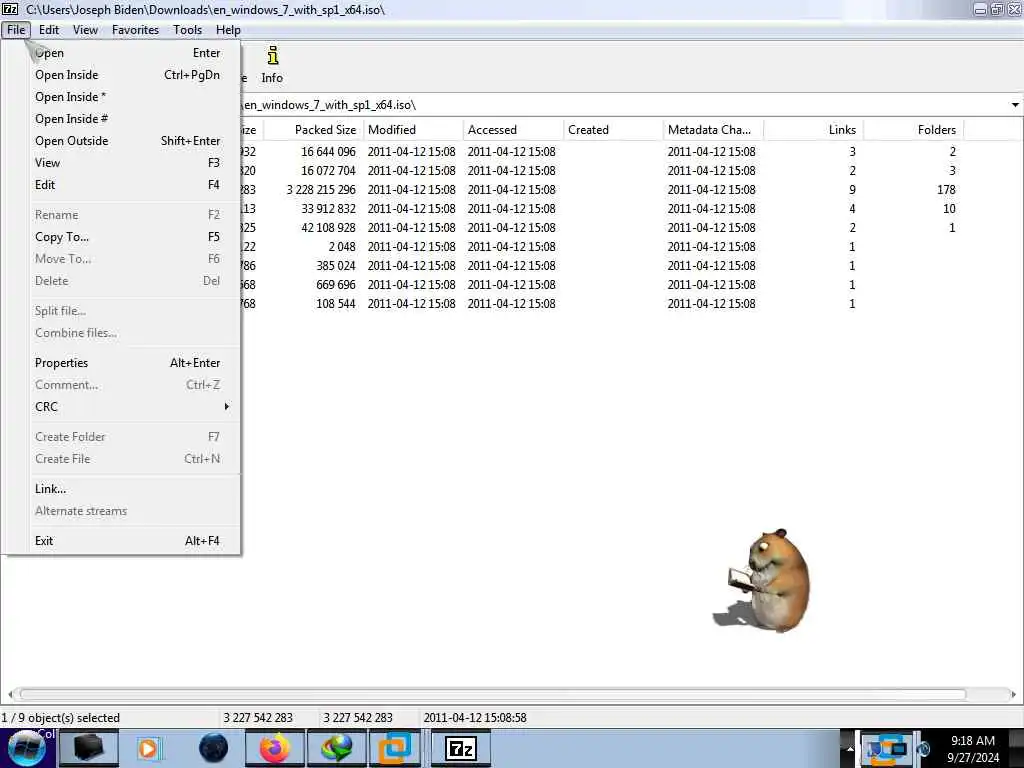The height and width of the screenshot is (768, 1024).
Task: Sort by Folders column header
Action: (x=914, y=130)
